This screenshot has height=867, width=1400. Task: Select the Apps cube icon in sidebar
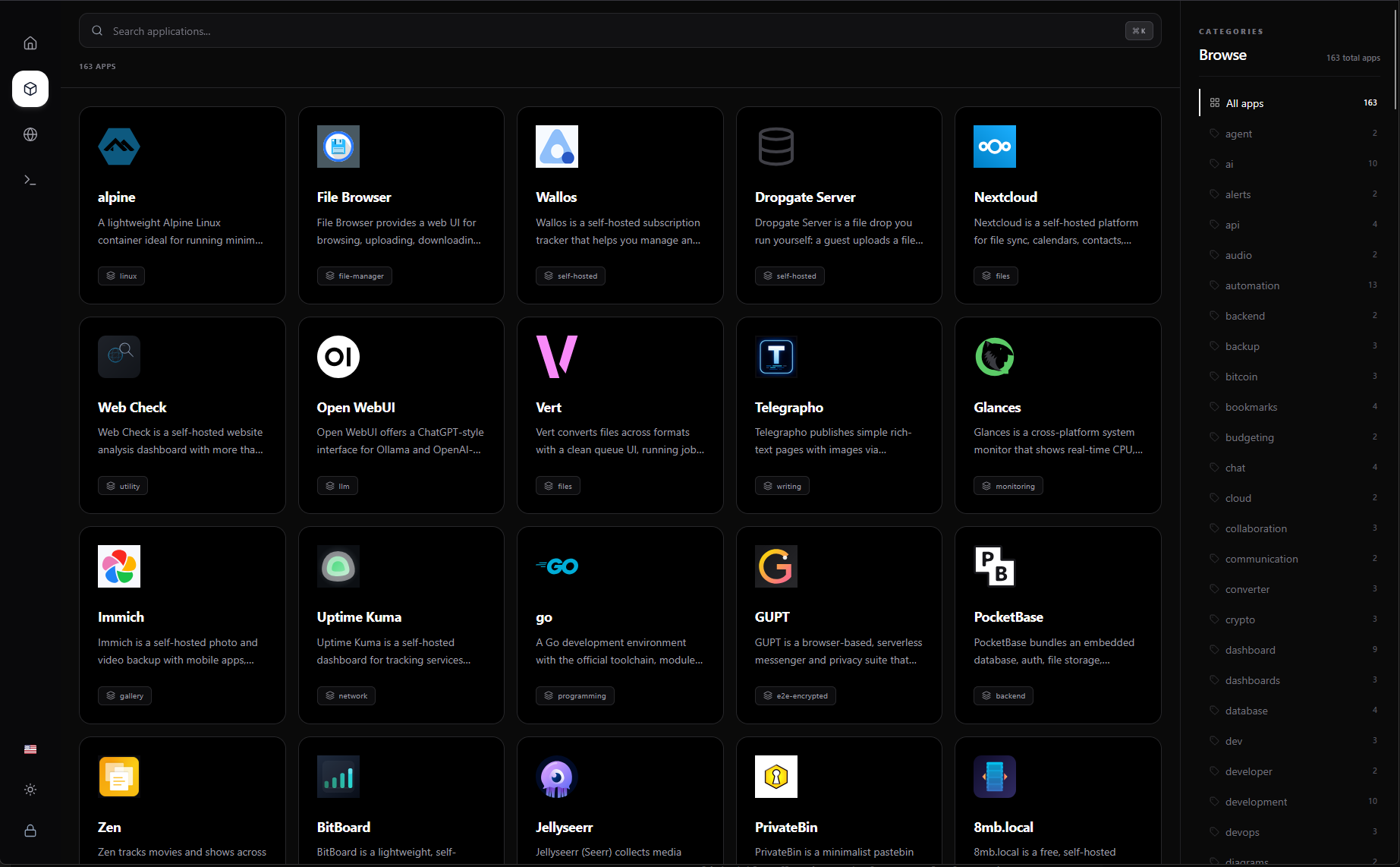coord(30,89)
